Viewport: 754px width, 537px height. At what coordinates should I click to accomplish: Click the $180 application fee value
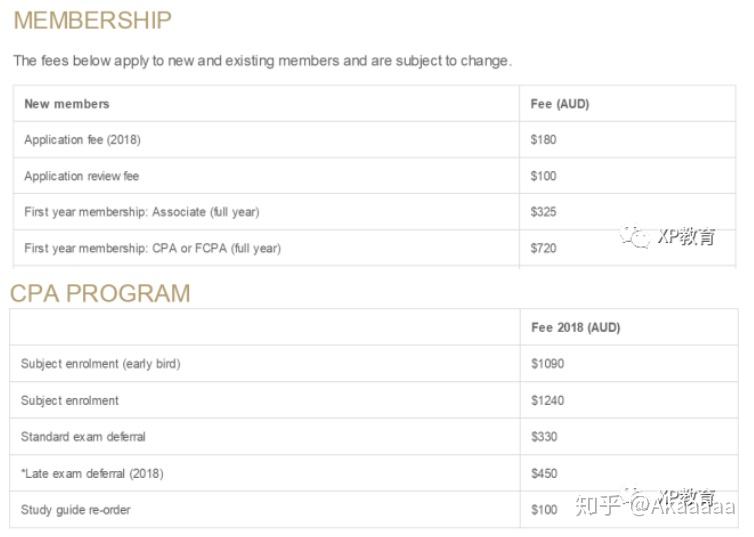tap(543, 140)
